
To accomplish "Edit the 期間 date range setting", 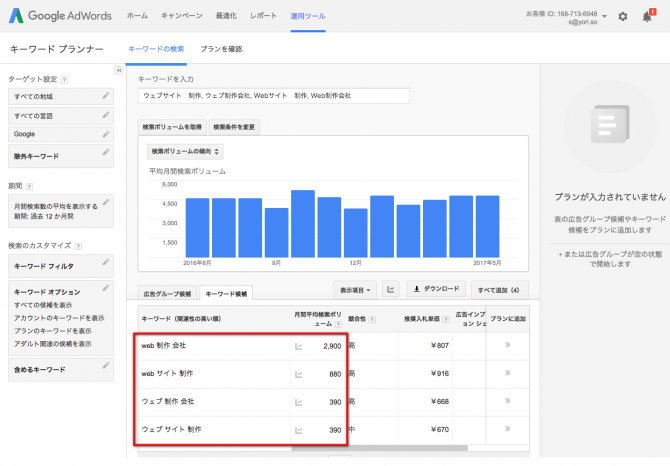I will [x=106, y=202].
